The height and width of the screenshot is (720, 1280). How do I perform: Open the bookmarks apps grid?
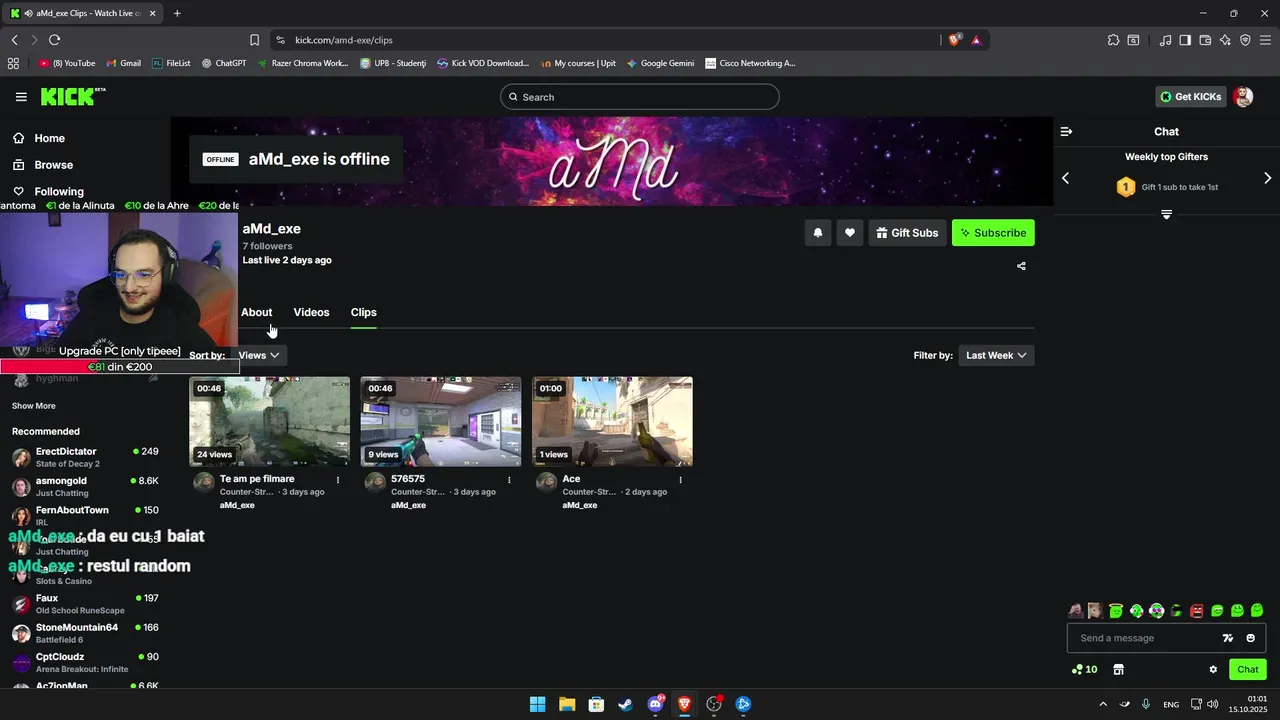click(13, 63)
